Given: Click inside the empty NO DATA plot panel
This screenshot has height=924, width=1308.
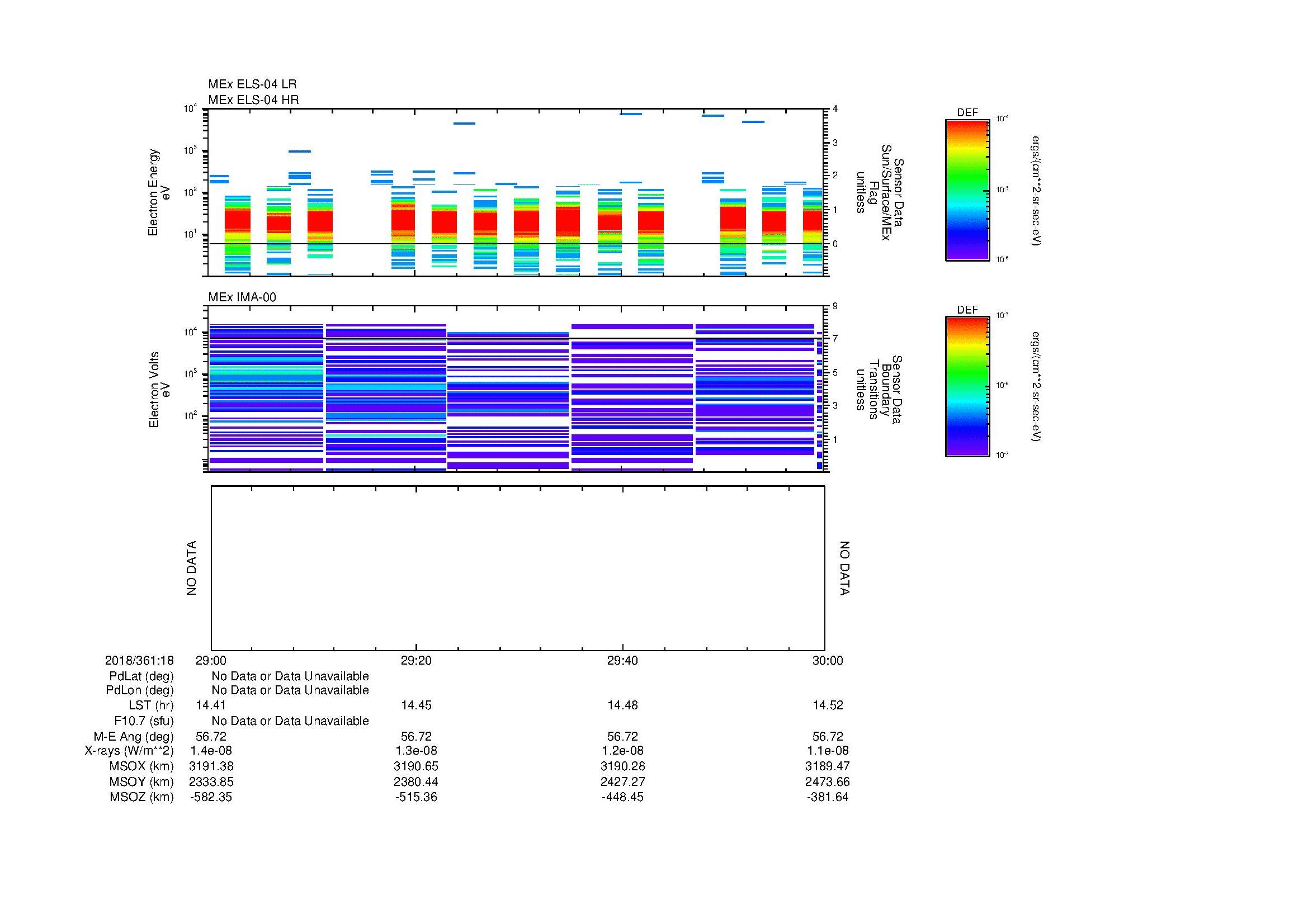Looking at the screenshot, I should (x=517, y=568).
